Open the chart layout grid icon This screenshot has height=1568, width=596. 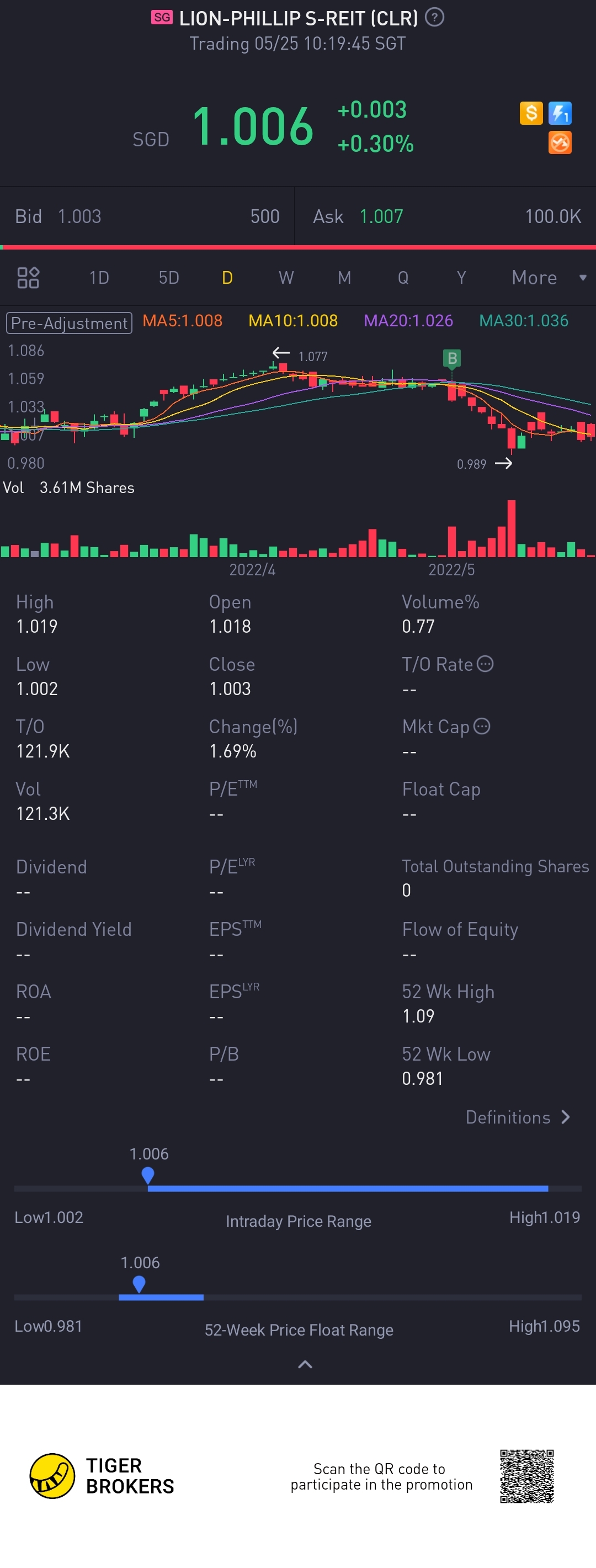[28, 278]
